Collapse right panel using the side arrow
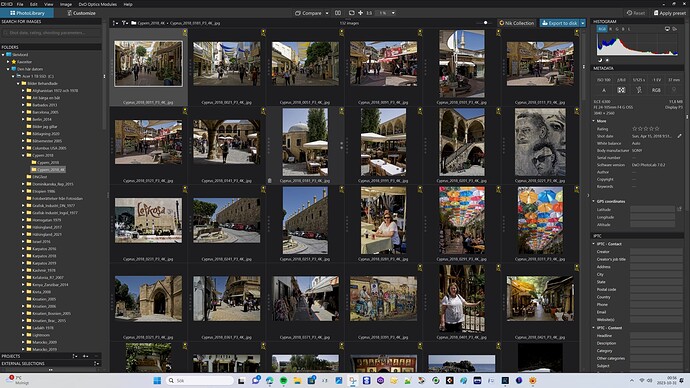Viewport: 690px width, 388px height. tap(588, 195)
